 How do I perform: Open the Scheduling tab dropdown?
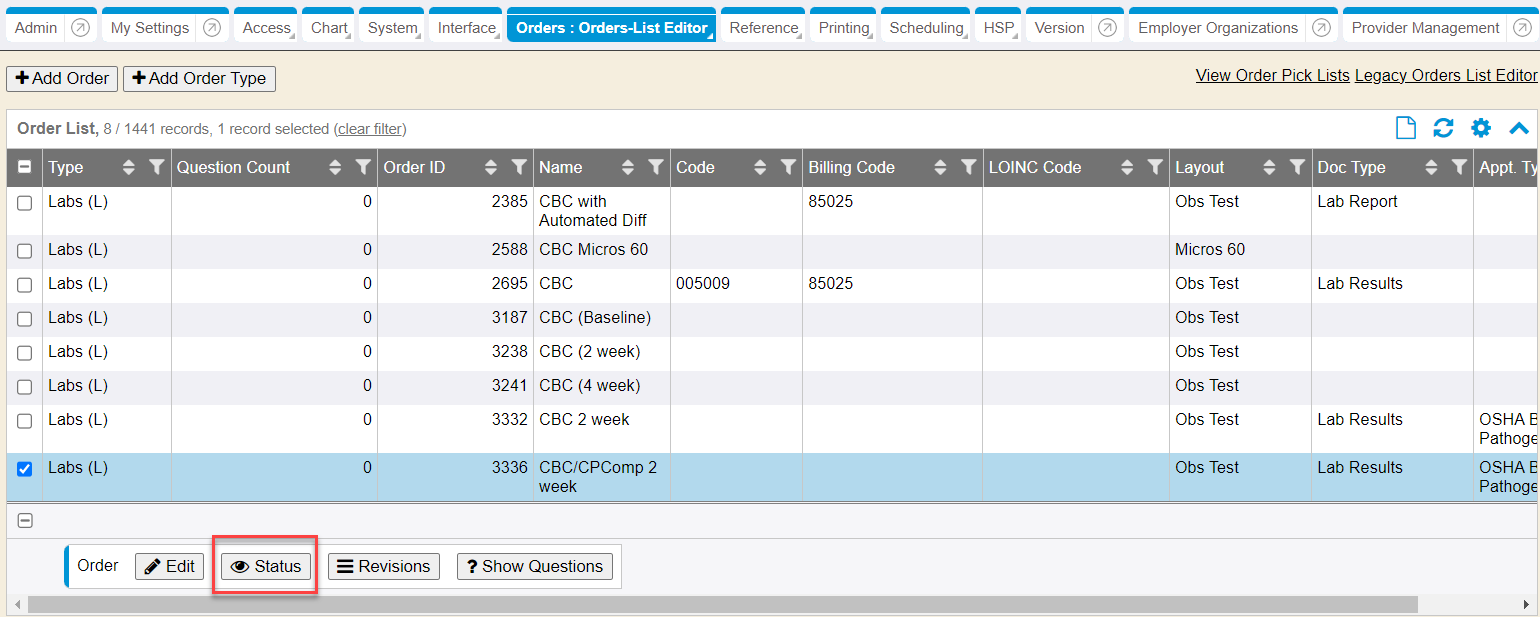pyautogui.click(x=926, y=28)
